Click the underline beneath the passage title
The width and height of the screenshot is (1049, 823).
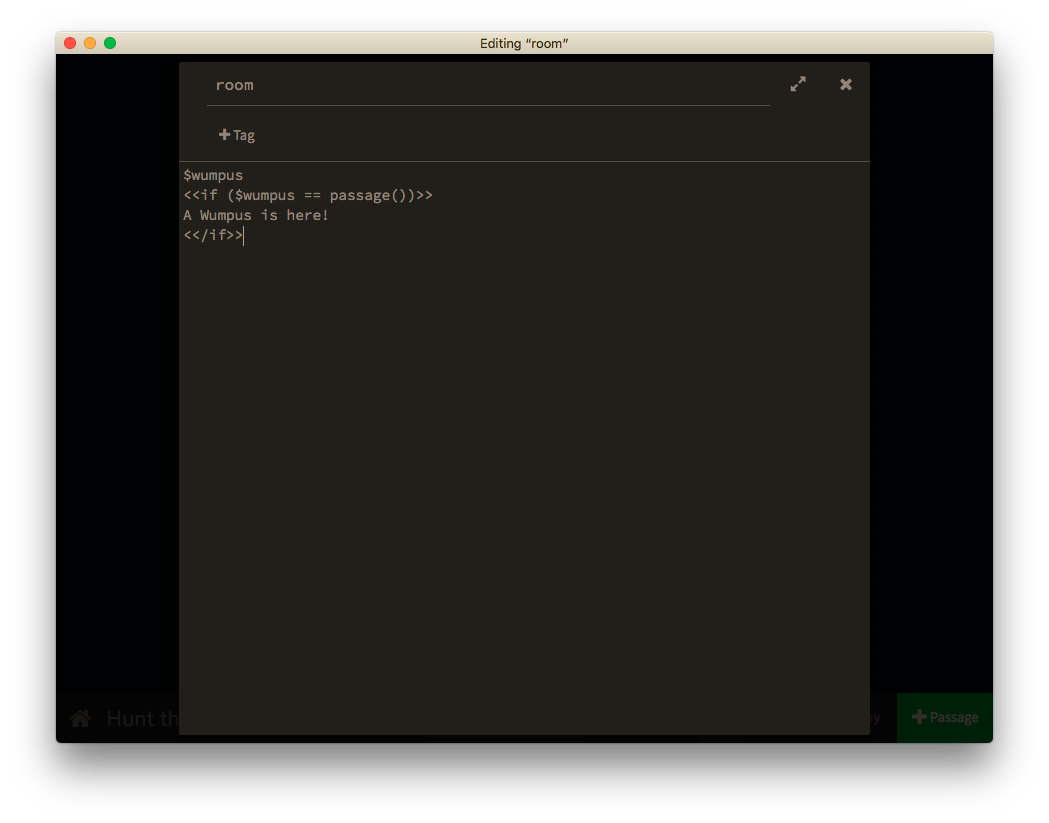click(488, 104)
